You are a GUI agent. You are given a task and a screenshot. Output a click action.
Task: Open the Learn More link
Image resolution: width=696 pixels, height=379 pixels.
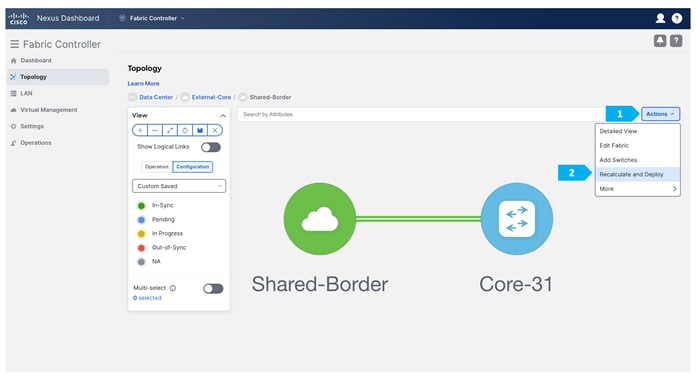point(143,83)
